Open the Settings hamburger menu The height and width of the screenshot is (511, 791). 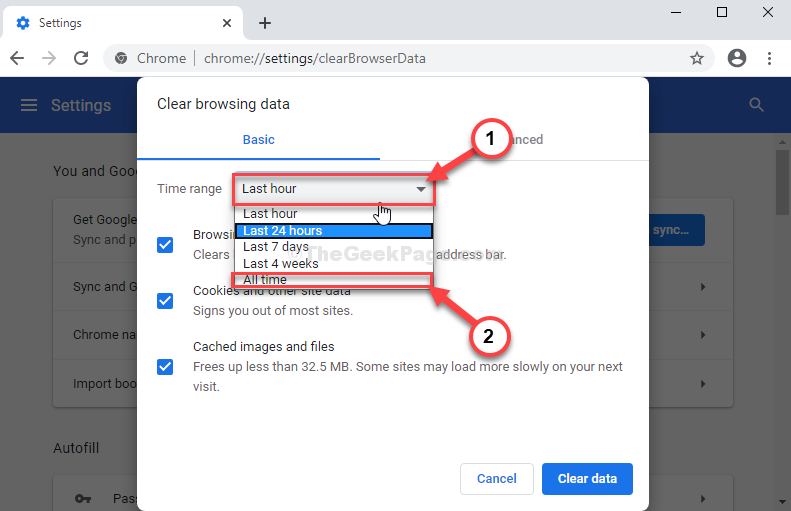click(29, 105)
